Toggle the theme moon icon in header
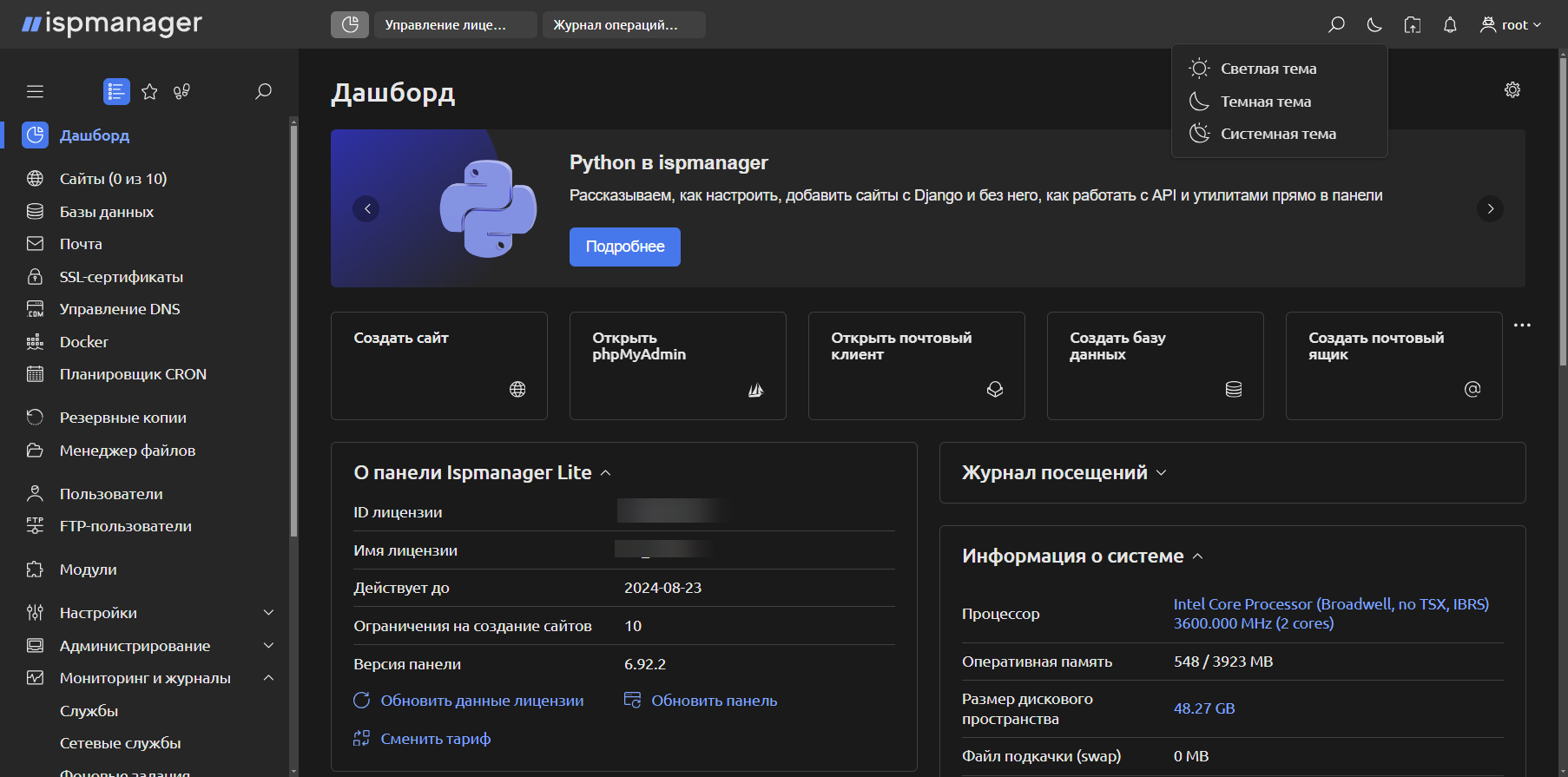The width and height of the screenshot is (1568, 777). pos(1374,24)
